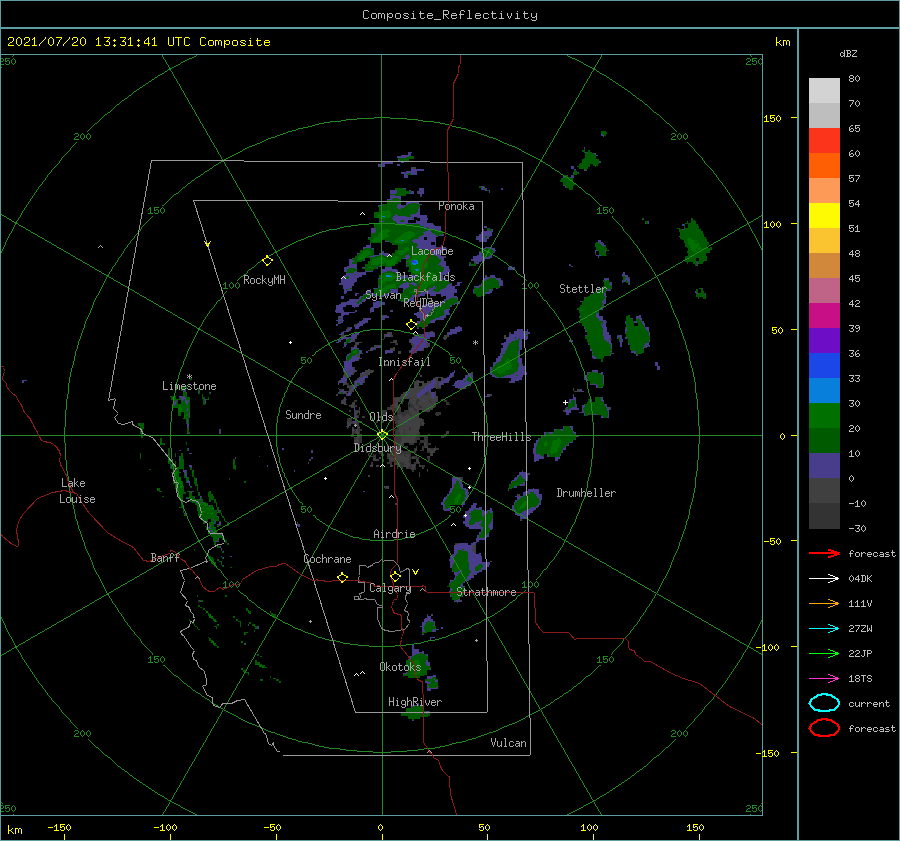Click the green 22JP arrow in legend
This screenshot has height=841, width=900.
(x=824, y=653)
